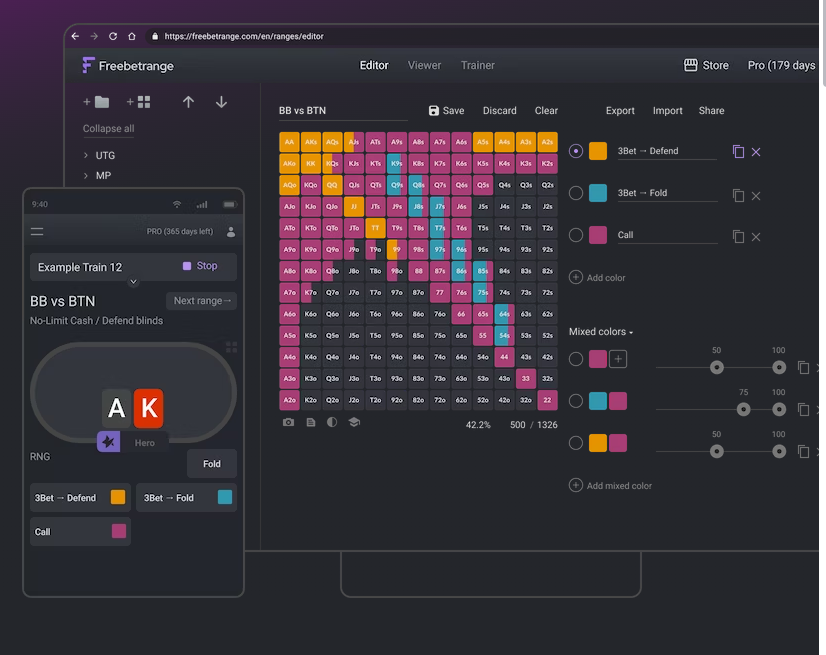826x655 pixels.
Task: Click Export in the range toolbar
Action: coord(620,111)
